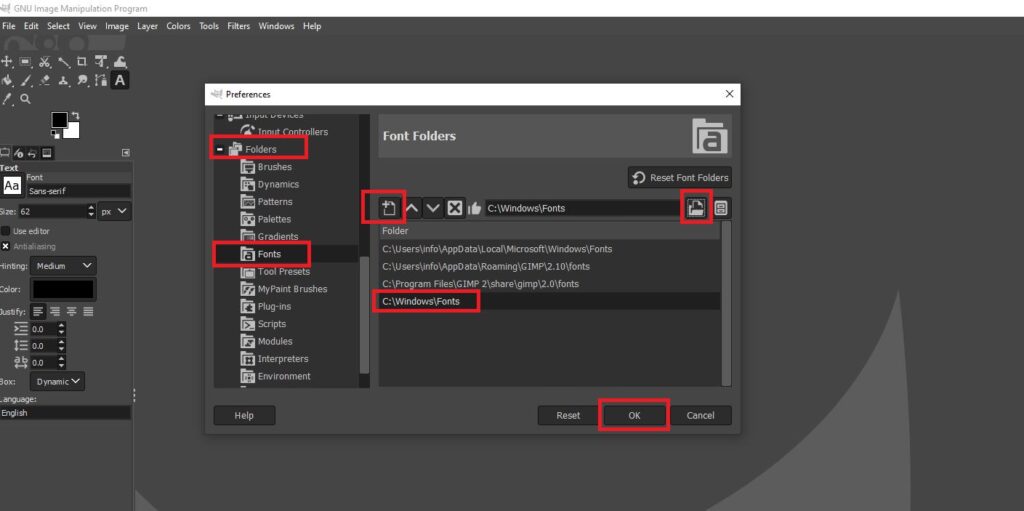Image resolution: width=1024 pixels, height=511 pixels.
Task: Open the tool options tab menu arrow
Action: [x=125, y=153]
